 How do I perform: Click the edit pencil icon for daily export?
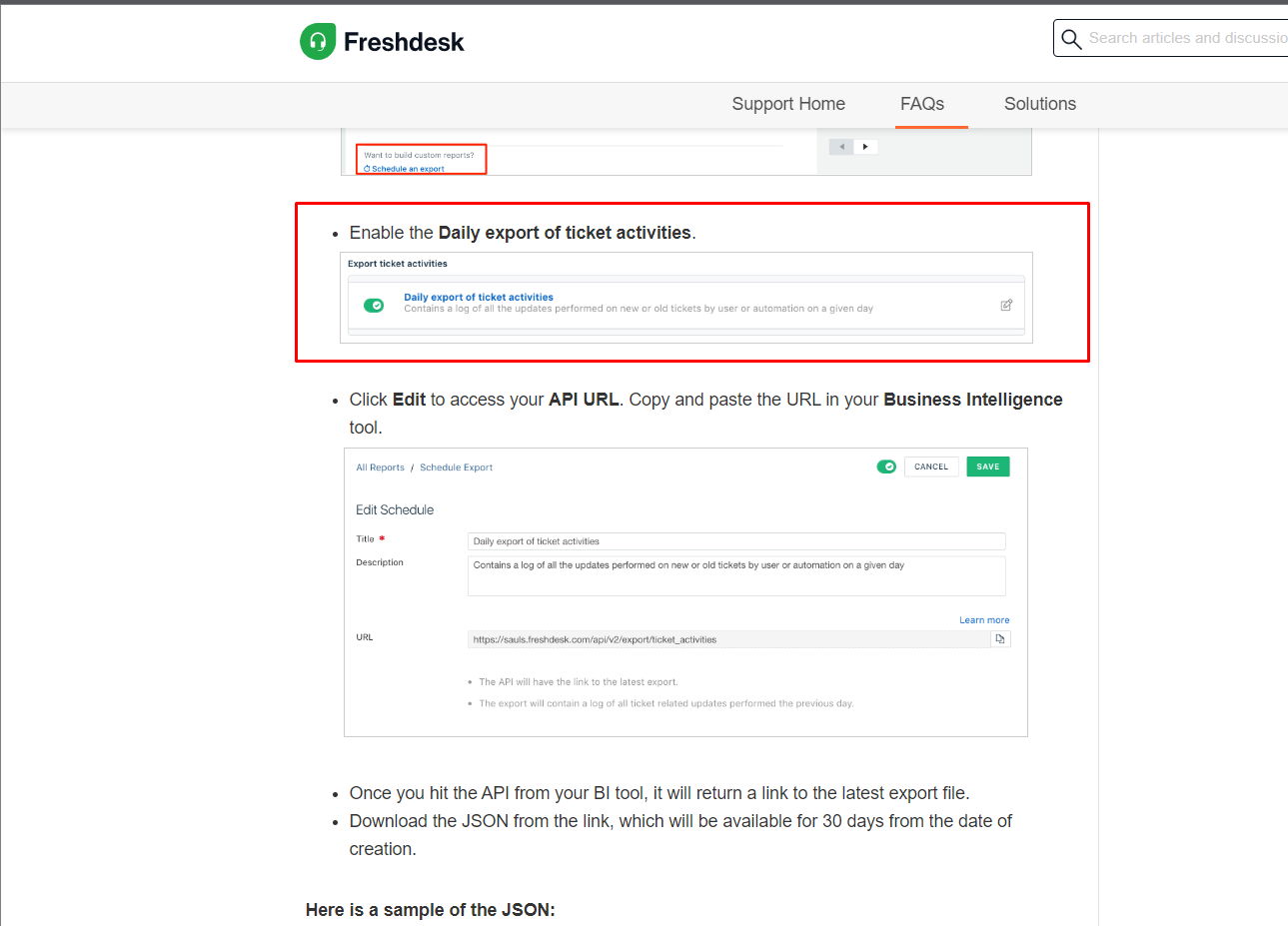pyautogui.click(x=1006, y=305)
